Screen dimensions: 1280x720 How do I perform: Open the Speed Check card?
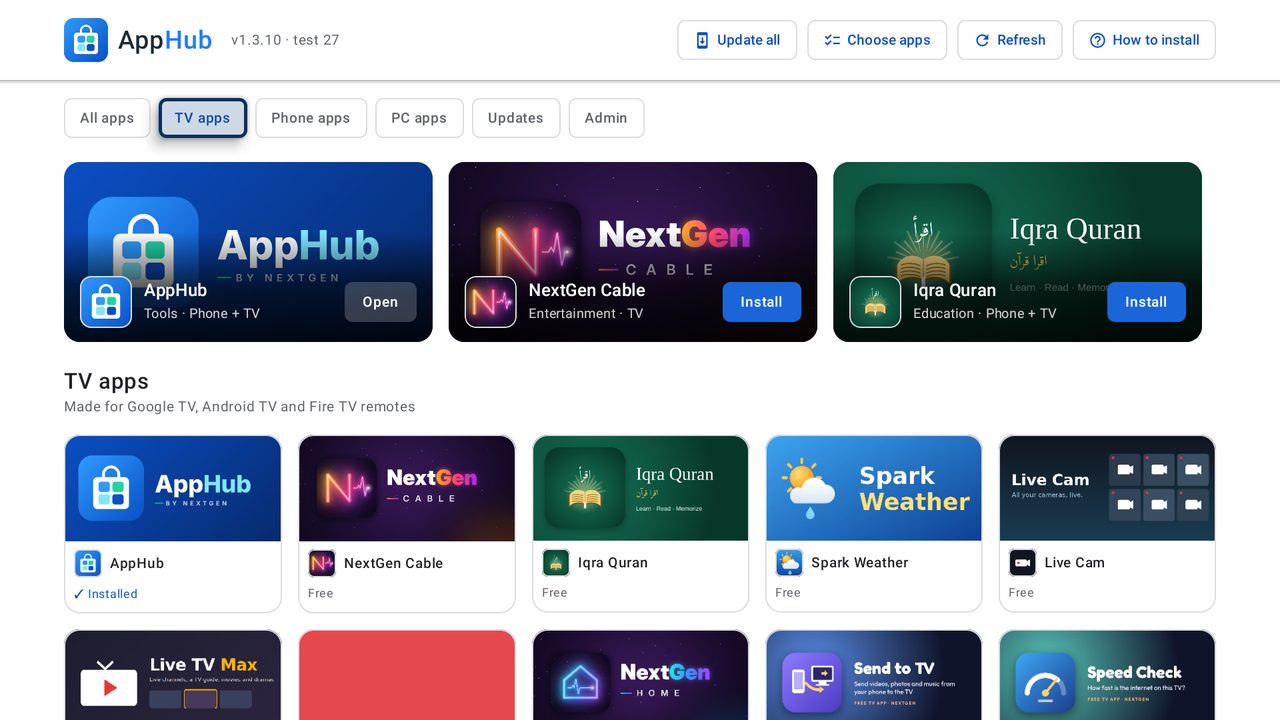1107,675
